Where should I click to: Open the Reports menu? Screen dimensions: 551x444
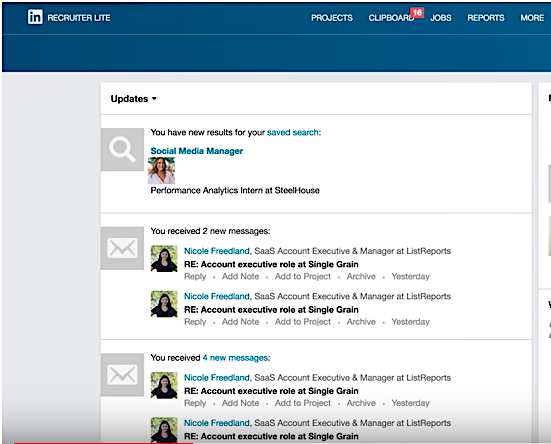486,18
